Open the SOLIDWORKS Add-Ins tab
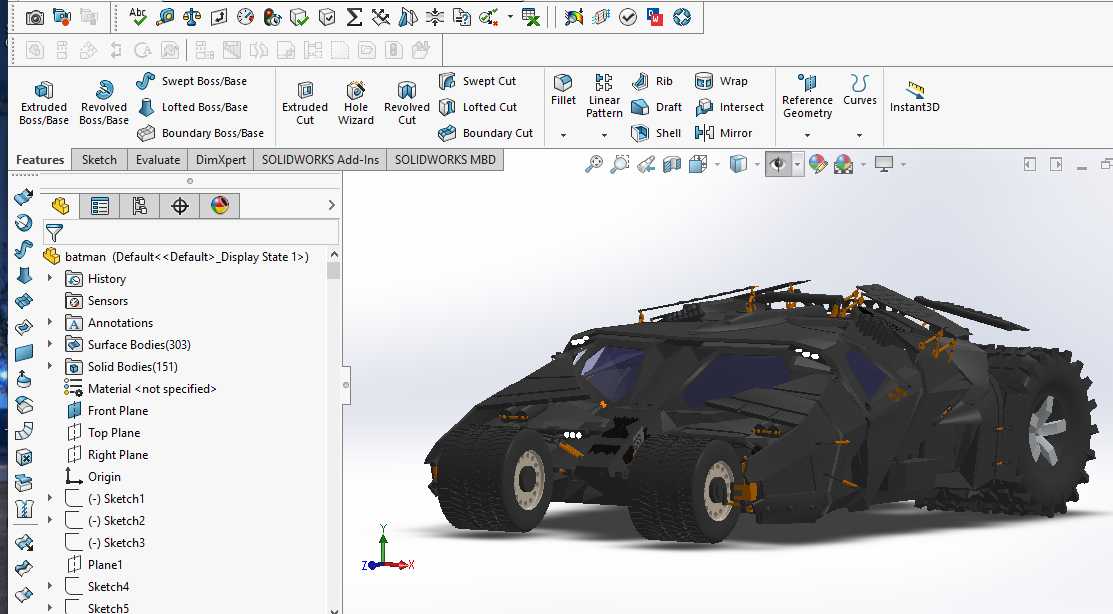Image resolution: width=1113 pixels, height=614 pixels. click(320, 160)
